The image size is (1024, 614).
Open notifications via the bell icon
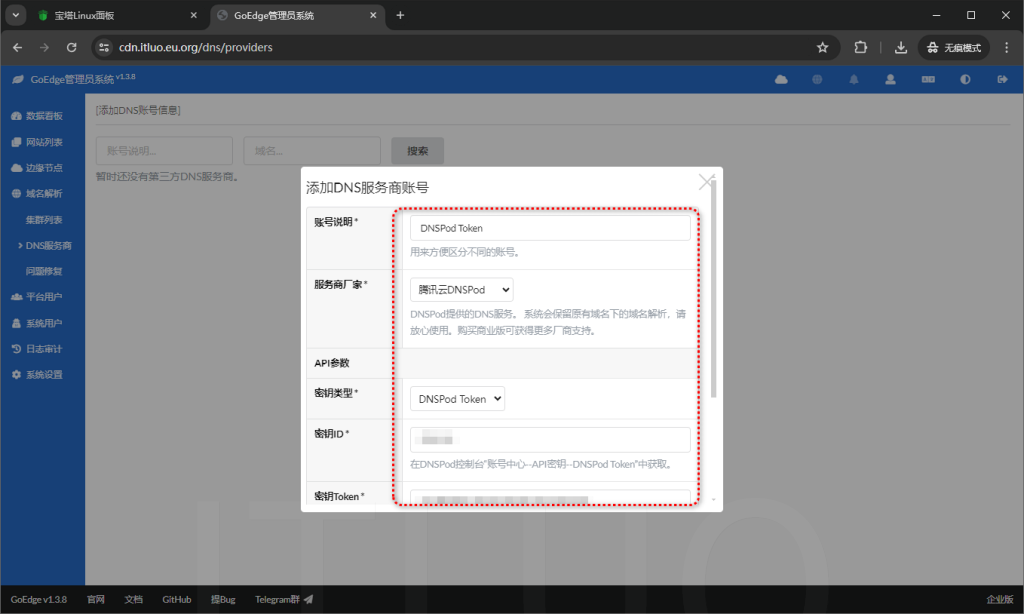[854, 78]
